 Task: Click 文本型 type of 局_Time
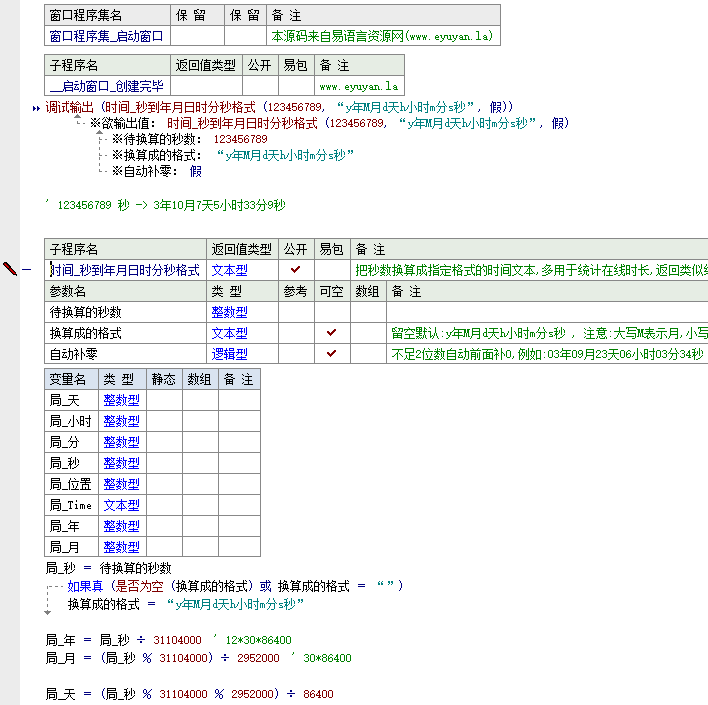pos(122,505)
